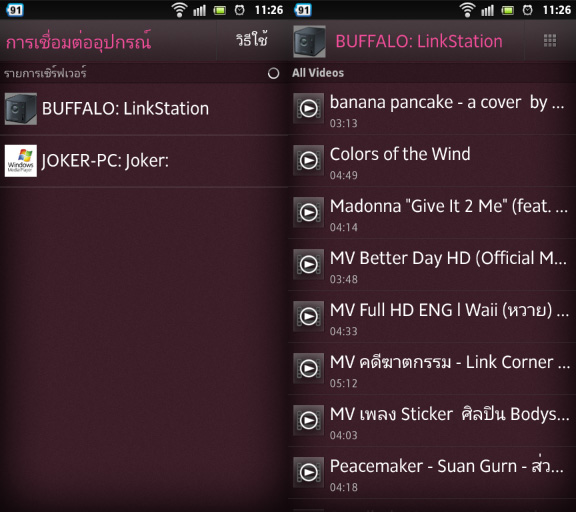Open the MV คดีฆาตกรรม Link Corner video
Viewport: 576px width, 512px height.
click(432, 369)
